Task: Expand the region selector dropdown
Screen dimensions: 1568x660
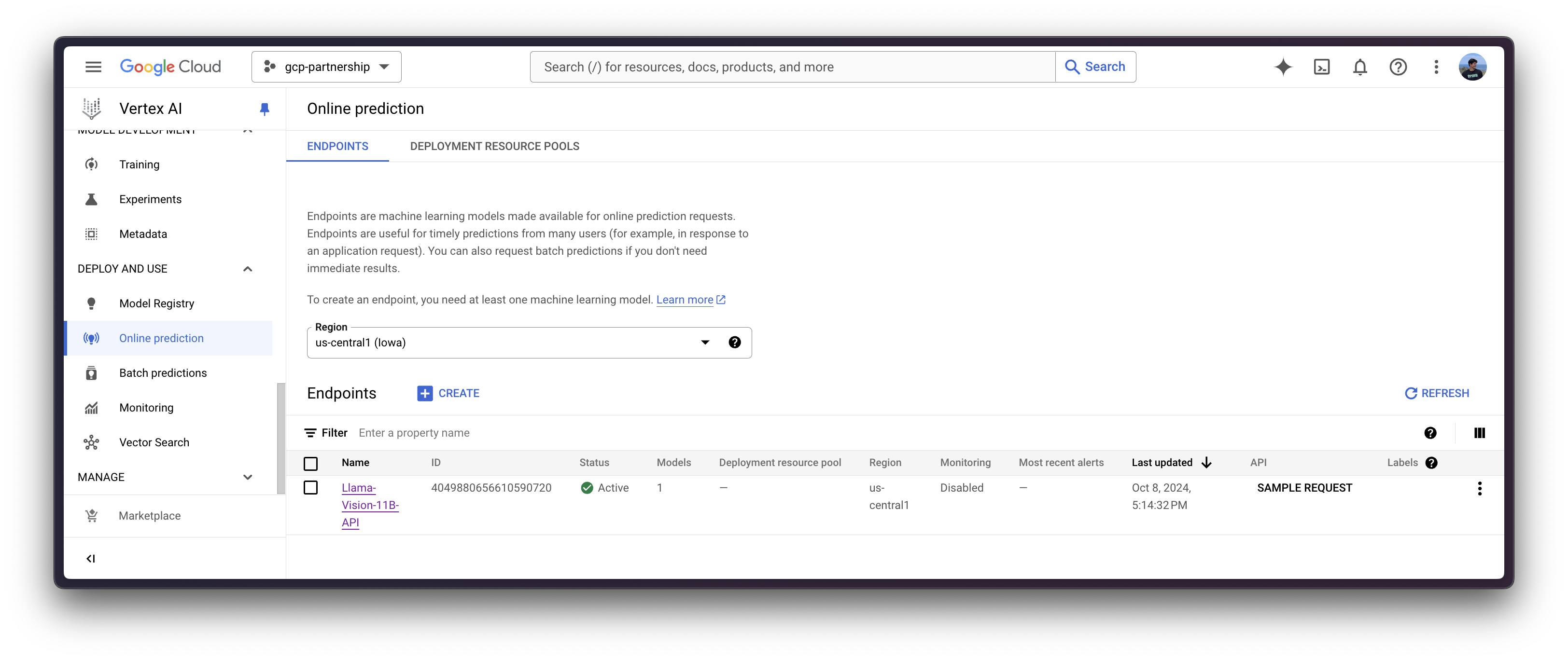Action: pyautogui.click(x=705, y=342)
